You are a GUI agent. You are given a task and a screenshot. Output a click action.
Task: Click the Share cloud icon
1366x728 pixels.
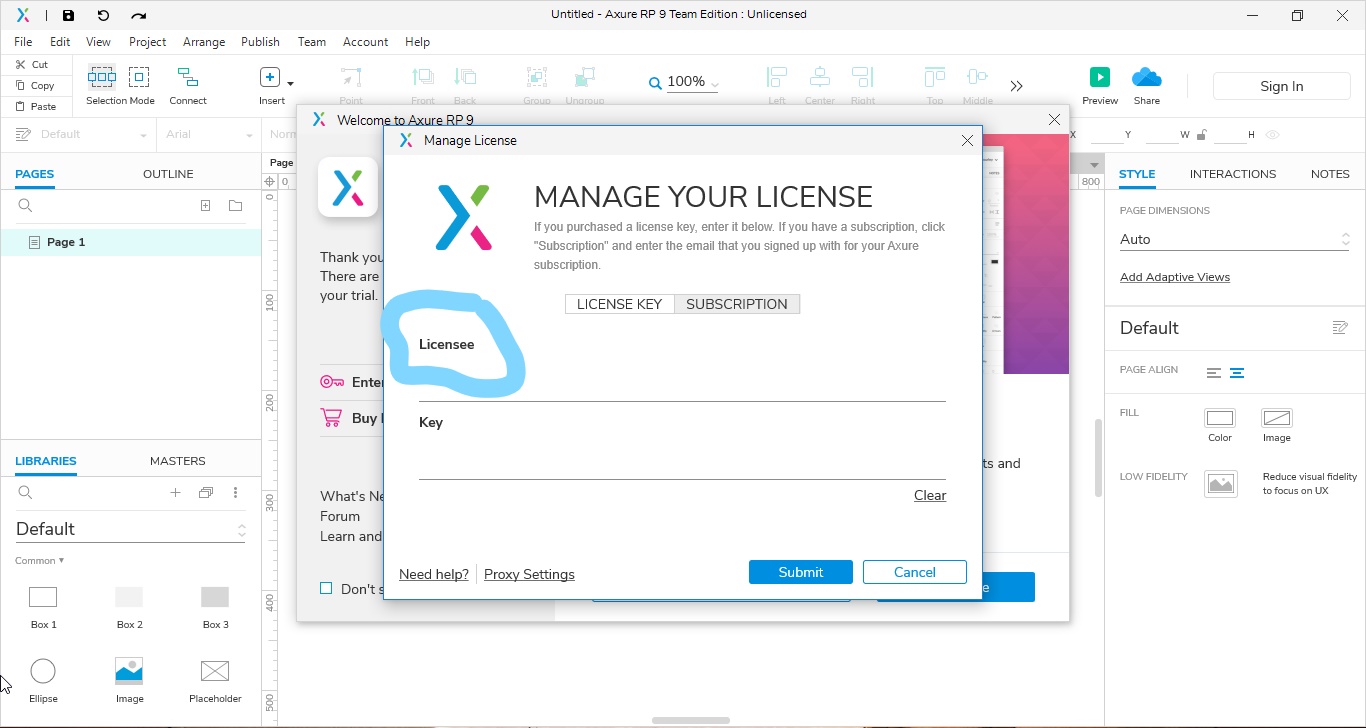click(1147, 77)
